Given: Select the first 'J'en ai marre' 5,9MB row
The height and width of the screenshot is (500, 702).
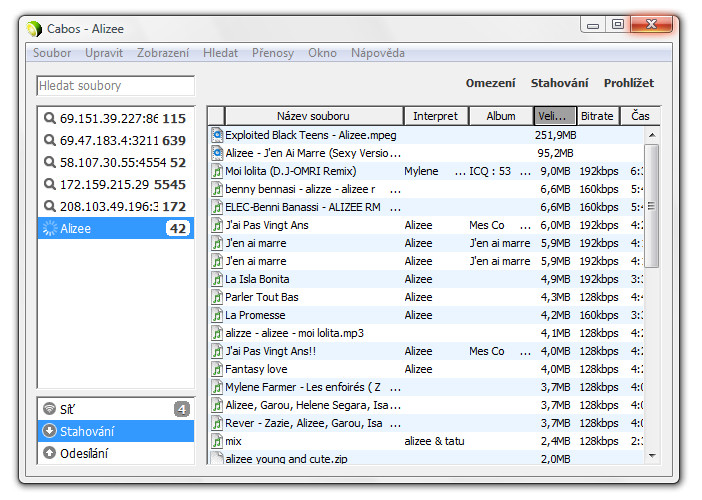Looking at the screenshot, I should [426, 243].
